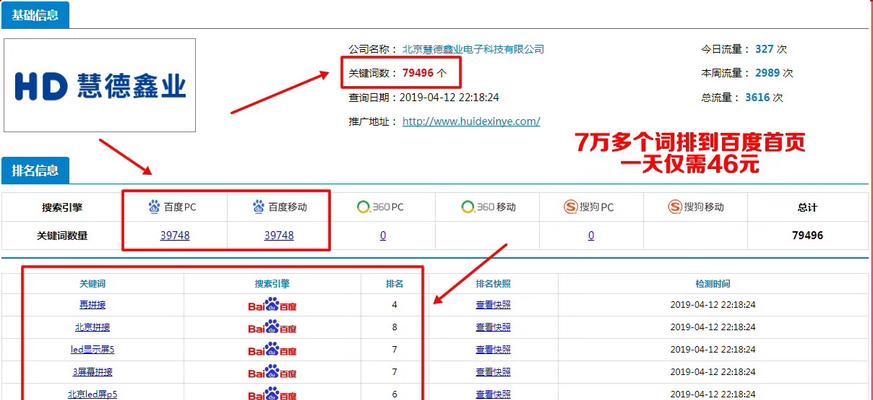The height and width of the screenshot is (400, 873).
Task: Open the 0 count under 搜狗PC
Action: coord(591,236)
